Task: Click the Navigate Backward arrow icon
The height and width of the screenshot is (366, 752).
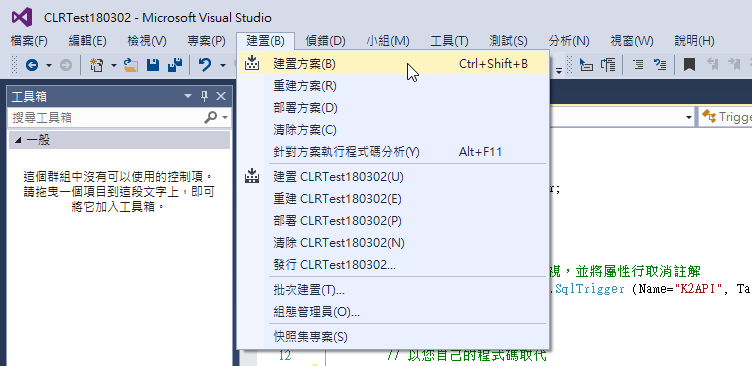Action: click(32, 64)
